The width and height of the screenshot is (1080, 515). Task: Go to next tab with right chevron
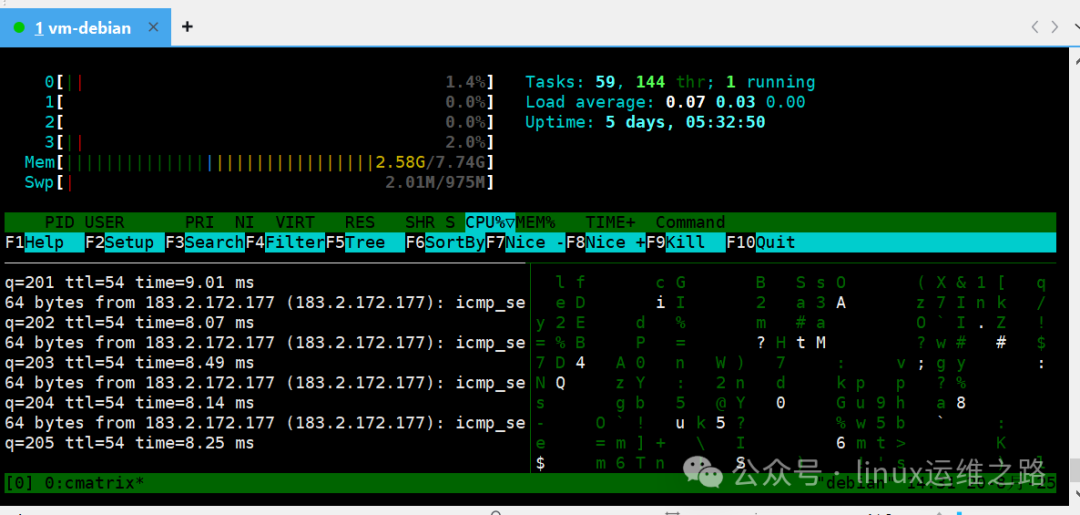coord(1055,27)
